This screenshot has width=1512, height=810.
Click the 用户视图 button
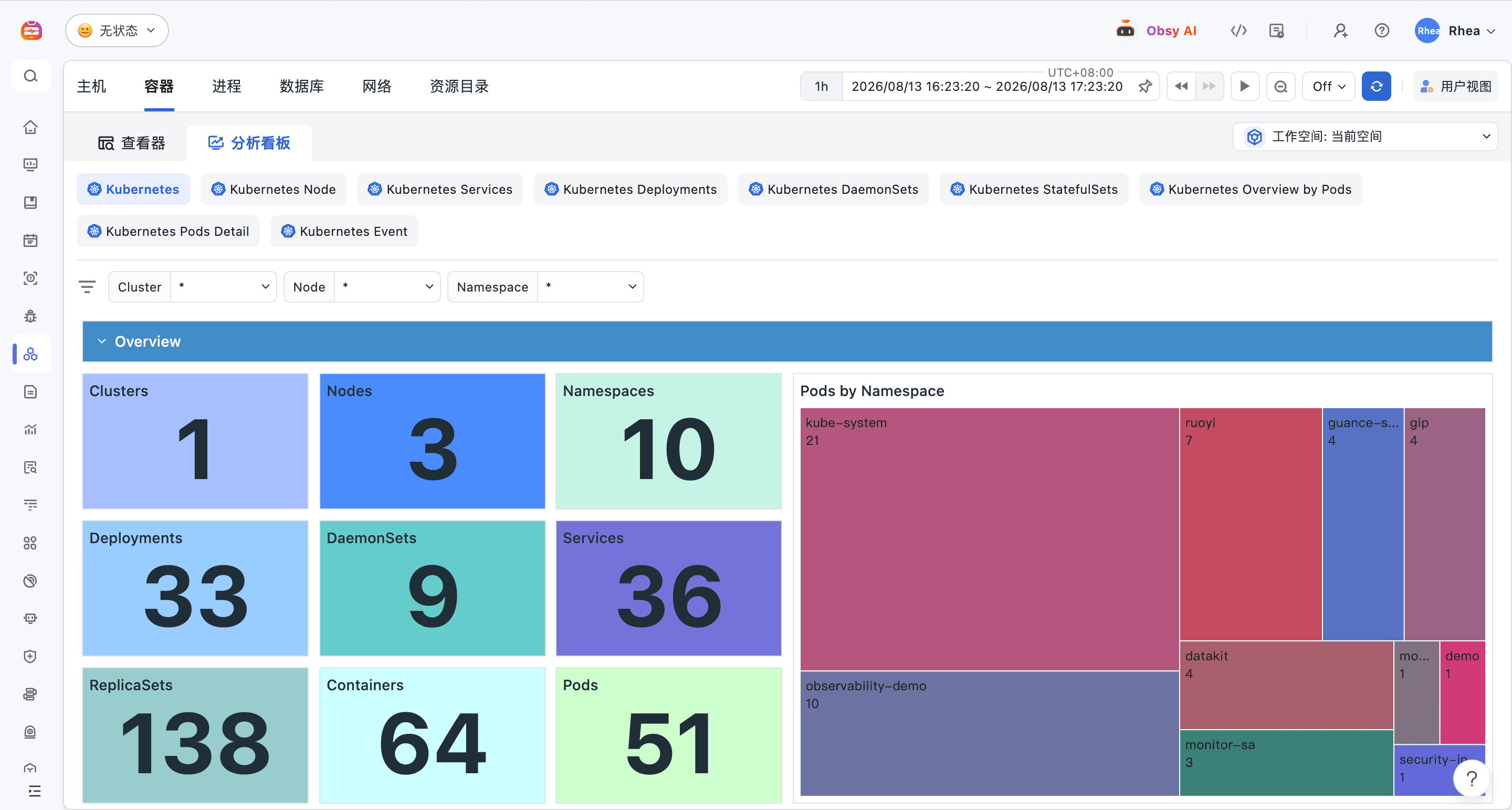point(1456,86)
